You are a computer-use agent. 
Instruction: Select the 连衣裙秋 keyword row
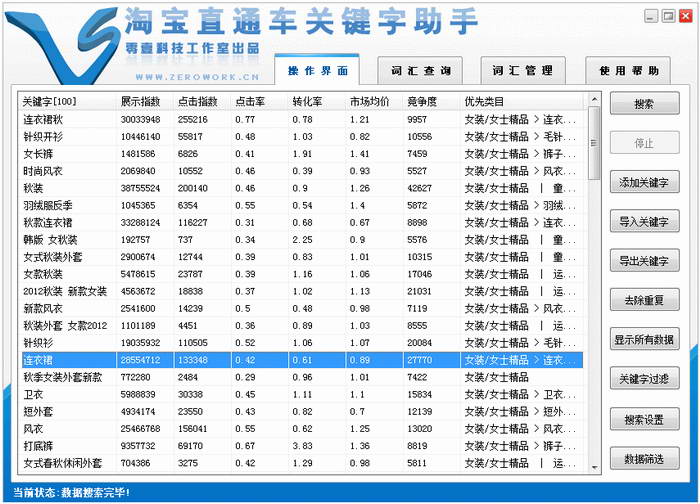[302, 120]
